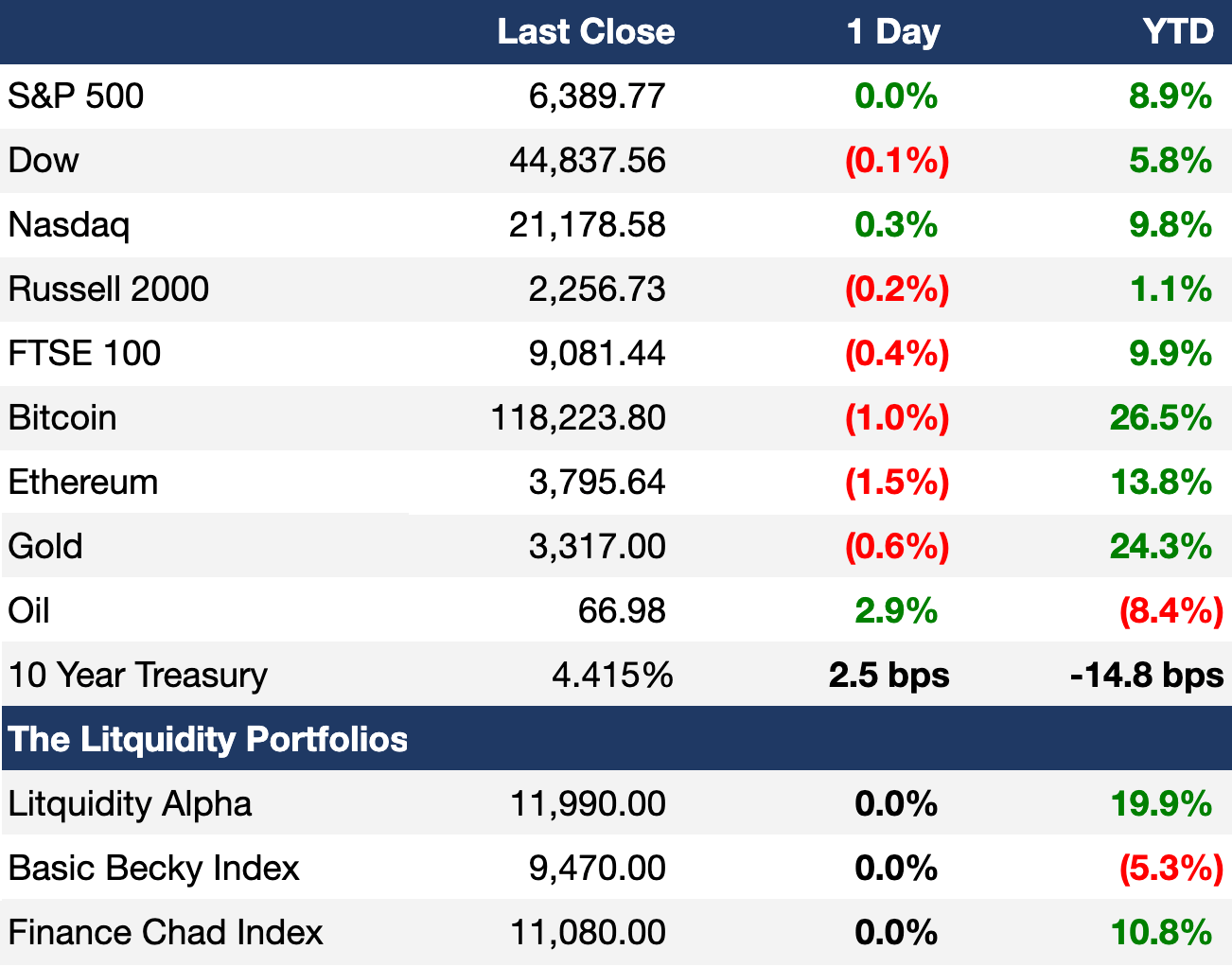
Task: Select the Litquidity Alpha row label
Action: click(130, 804)
